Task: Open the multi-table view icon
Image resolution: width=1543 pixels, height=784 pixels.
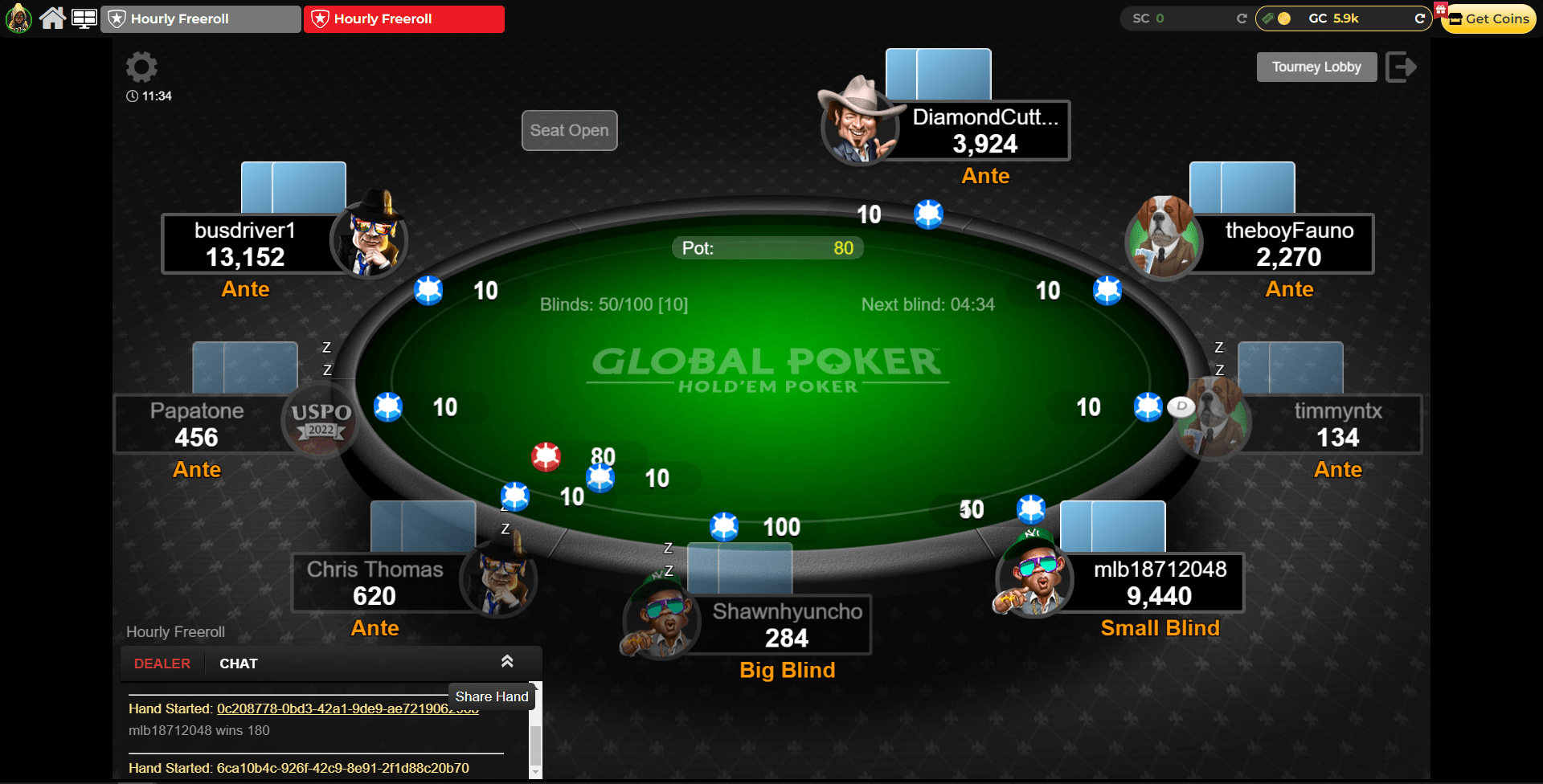Action: click(x=84, y=18)
